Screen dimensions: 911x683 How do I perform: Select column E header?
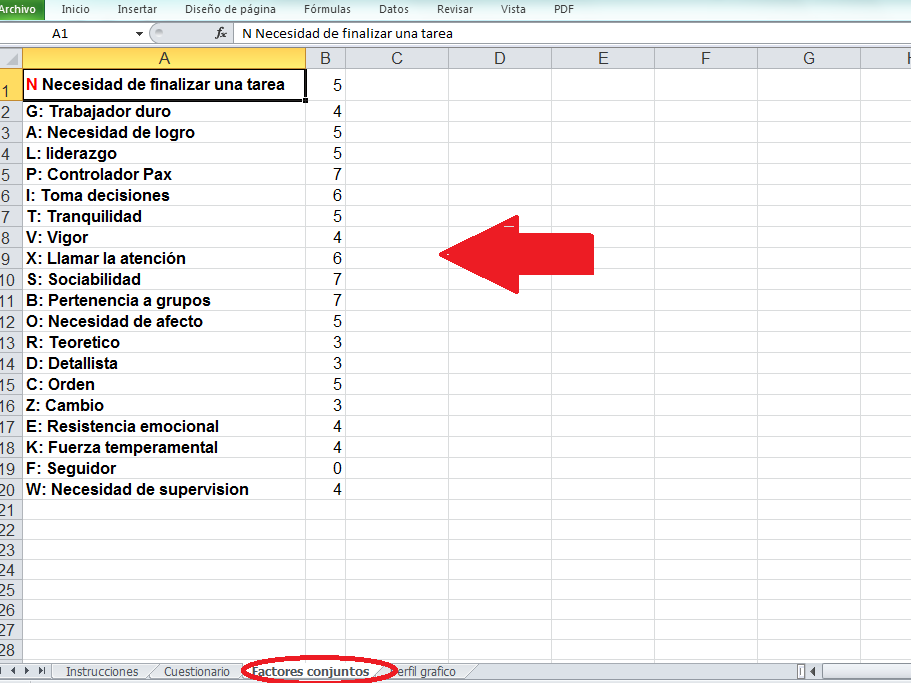[603, 58]
